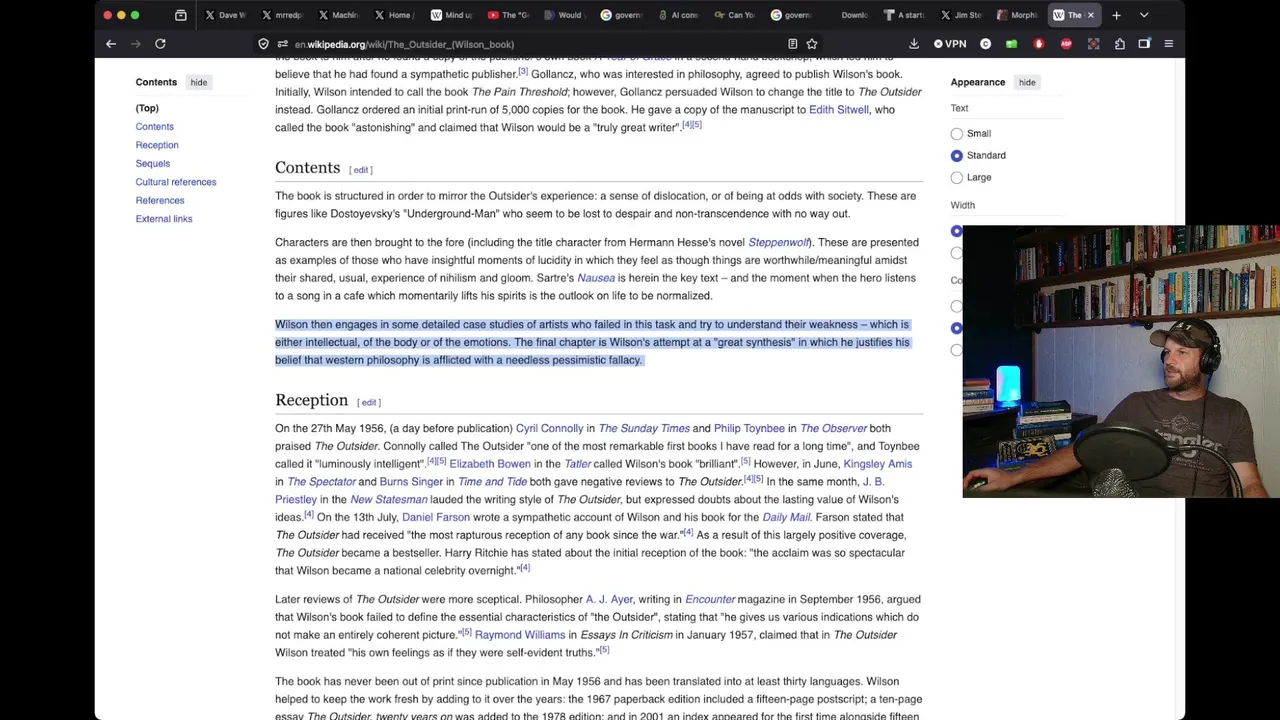Jump to External links in sidebar
The width and height of the screenshot is (1280, 720).
click(164, 219)
